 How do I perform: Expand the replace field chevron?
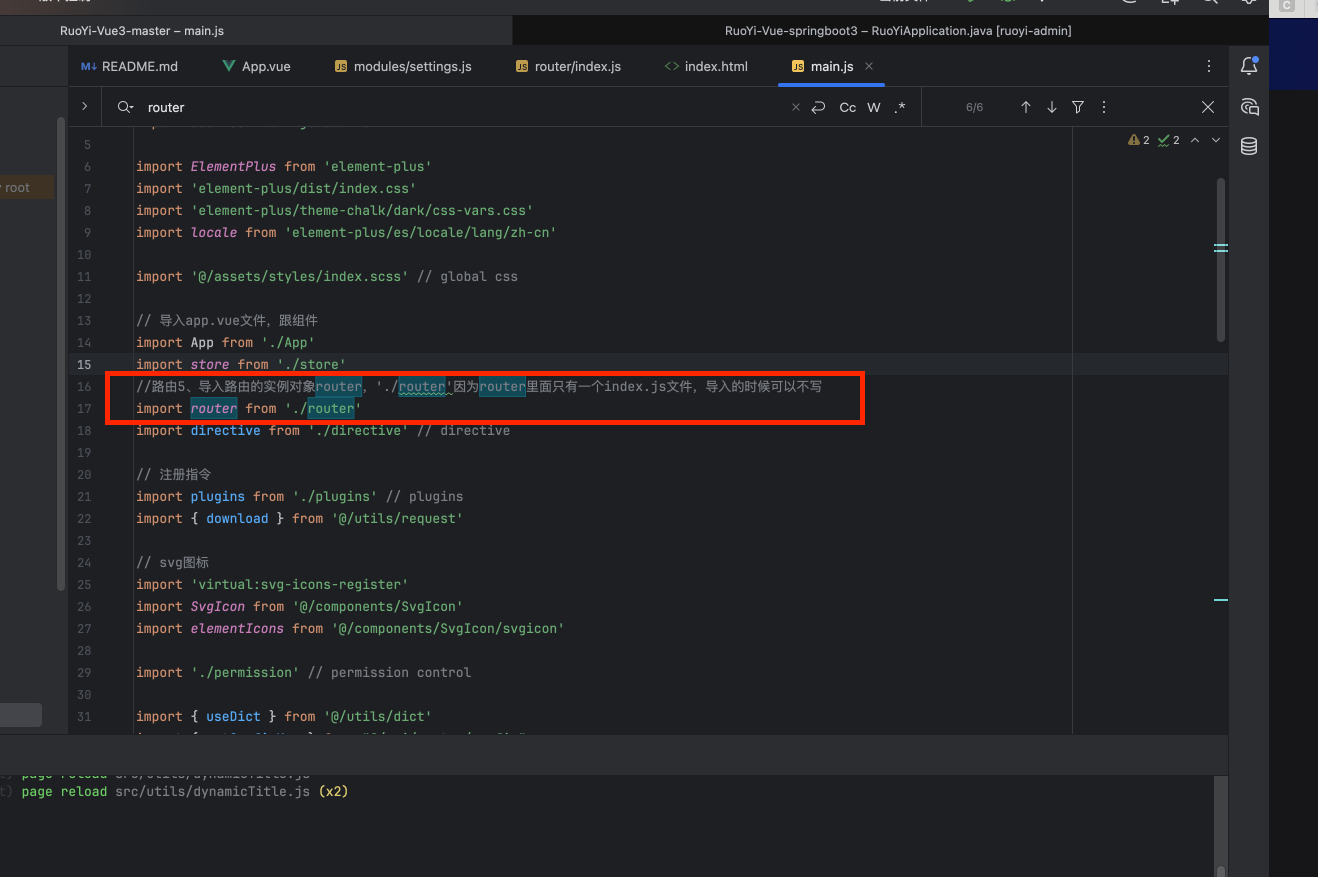[x=84, y=106]
